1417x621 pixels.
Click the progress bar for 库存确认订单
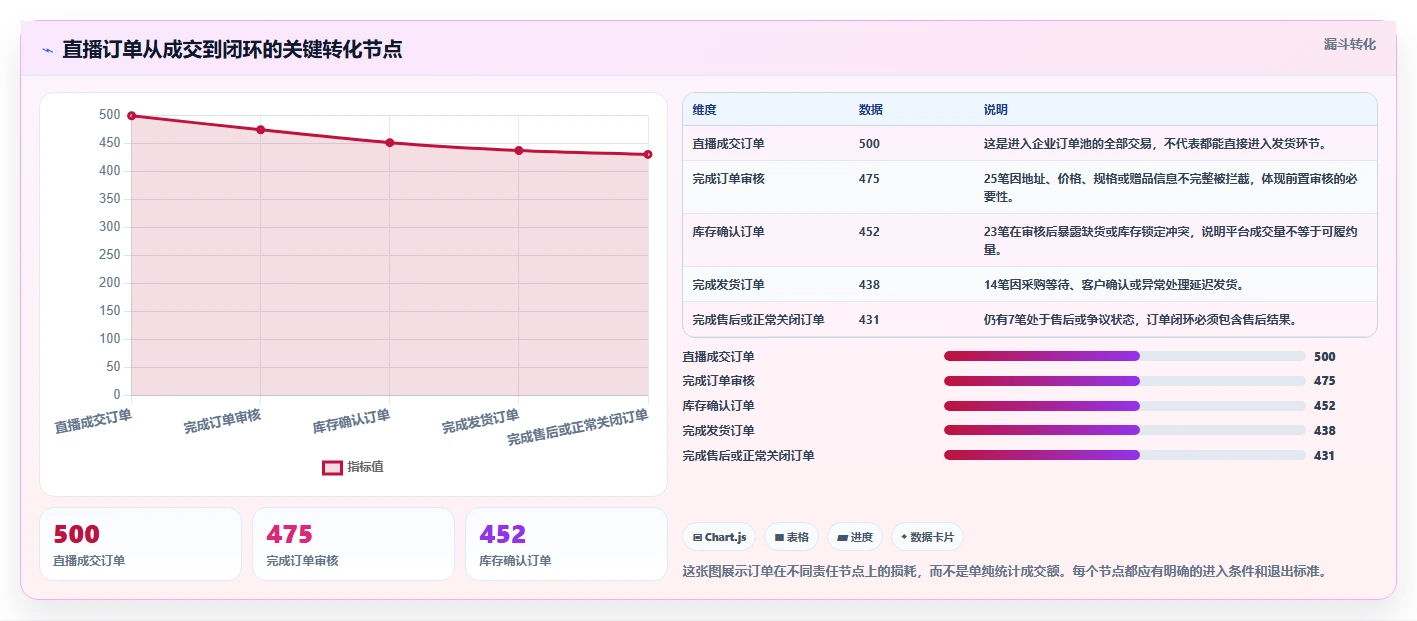click(x=1124, y=406)
